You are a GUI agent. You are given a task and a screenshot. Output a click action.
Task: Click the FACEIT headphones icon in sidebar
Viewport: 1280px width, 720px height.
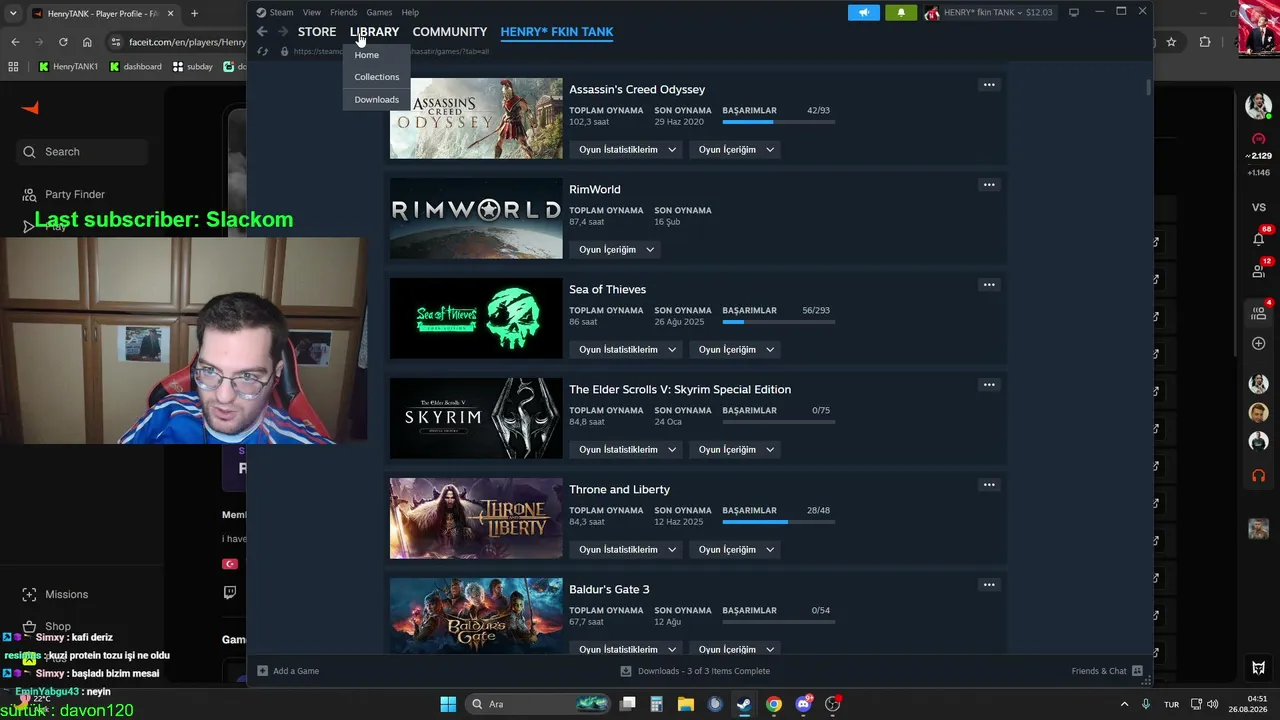coord(1259,475)
